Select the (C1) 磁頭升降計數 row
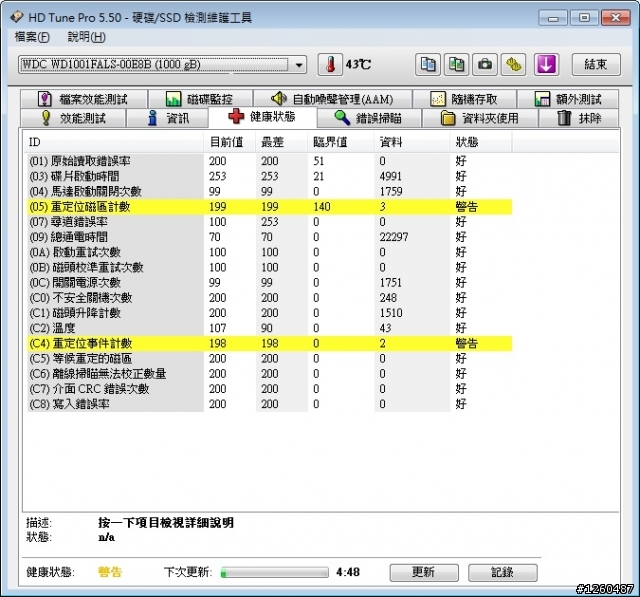 click(269, 313)
